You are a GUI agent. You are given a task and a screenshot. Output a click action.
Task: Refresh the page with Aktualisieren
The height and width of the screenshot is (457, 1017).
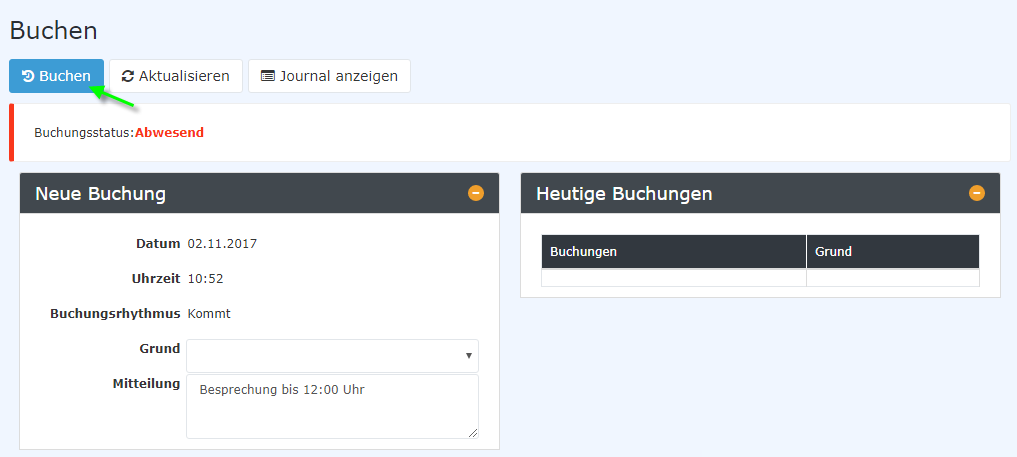click(176, 76)
